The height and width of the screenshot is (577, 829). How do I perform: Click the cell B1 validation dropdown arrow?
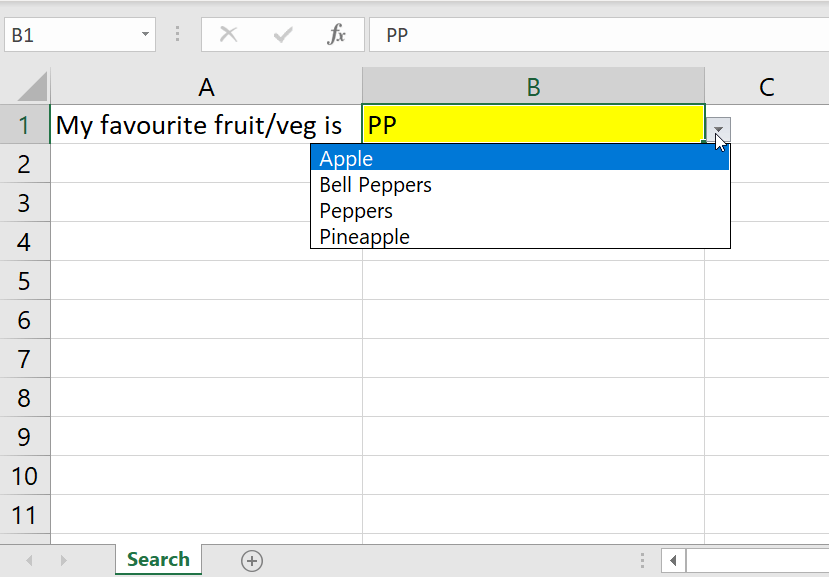coord(718,130)
